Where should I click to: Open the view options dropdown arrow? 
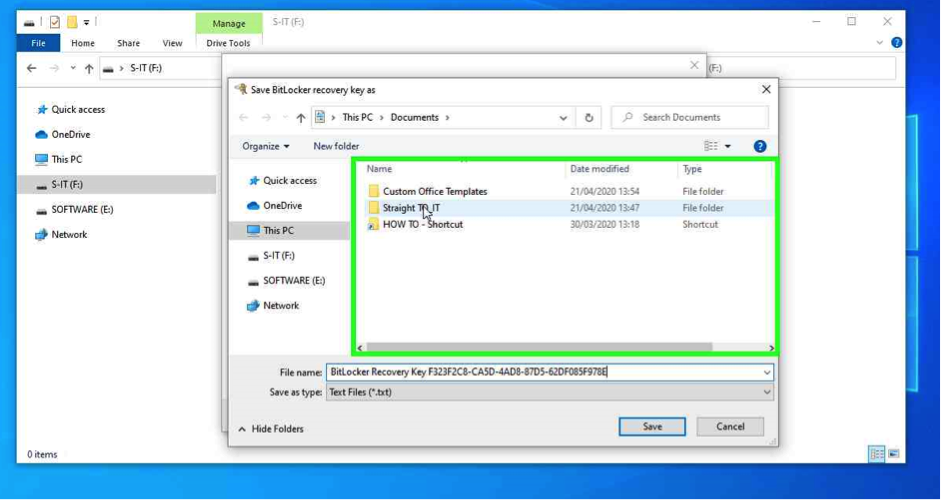pos(728,146)
